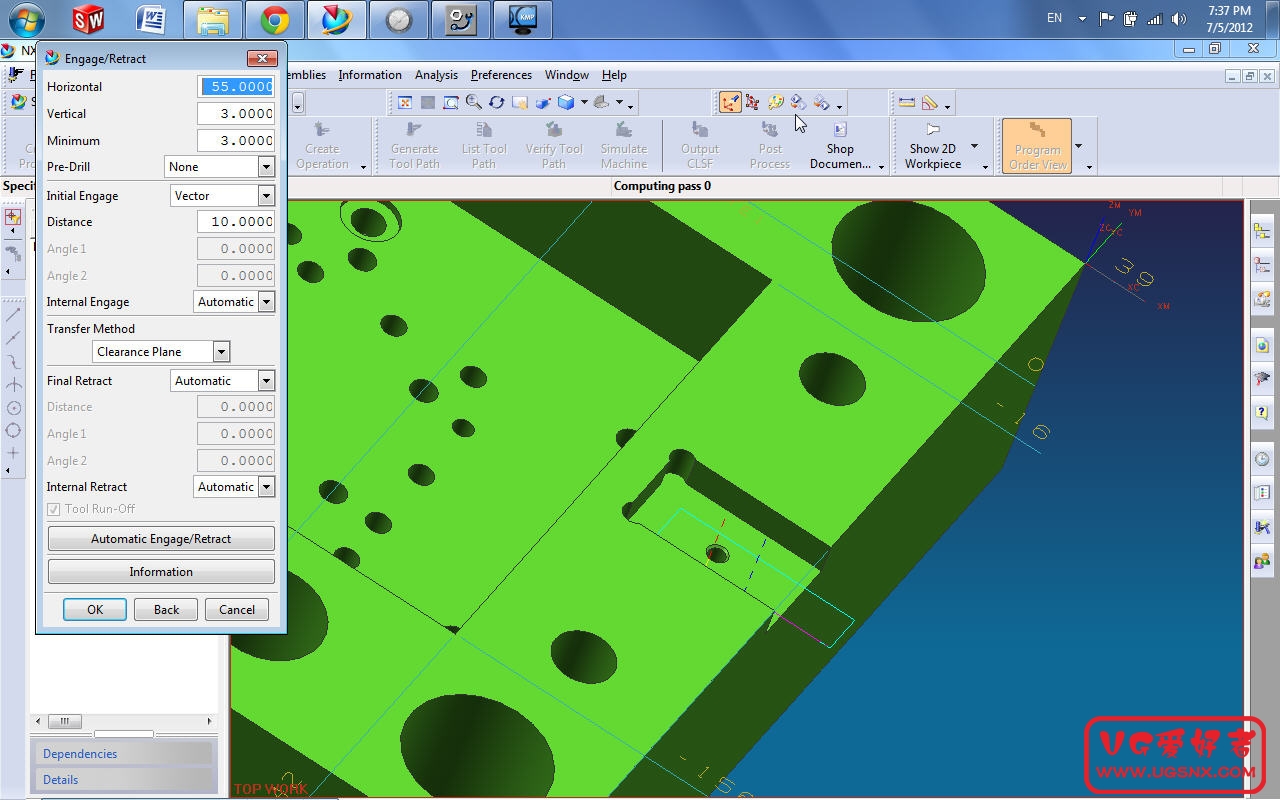Screen dimensions: 1280x800
Task: Select the Point plus tool in left toolbar
Action: [13, 454]
